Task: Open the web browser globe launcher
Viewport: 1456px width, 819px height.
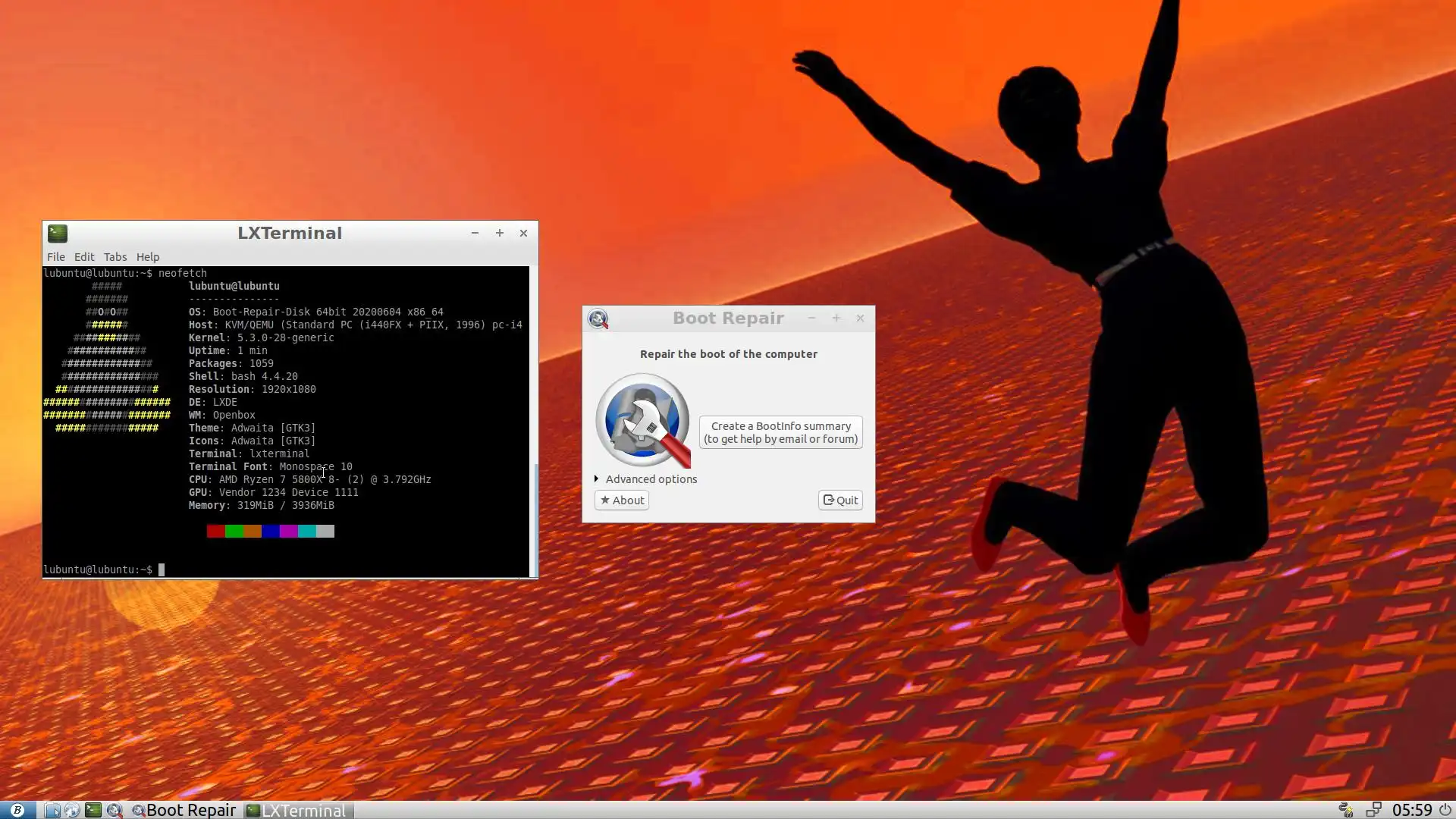Action: [72, 810]
